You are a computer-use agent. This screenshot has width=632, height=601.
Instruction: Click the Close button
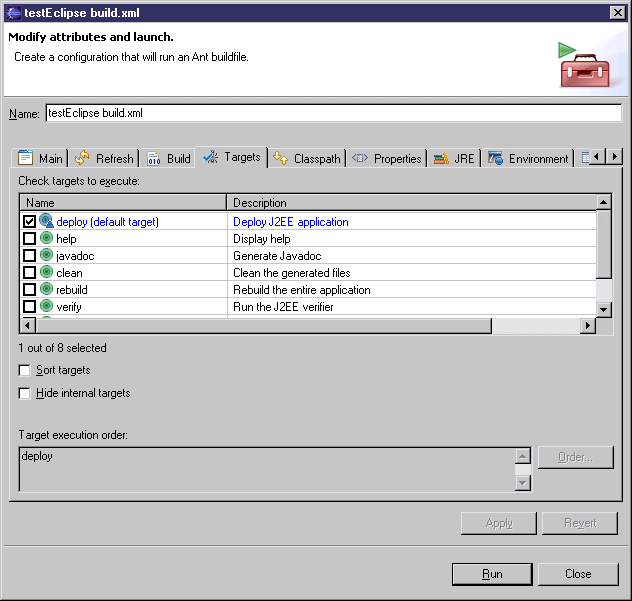point(578,574)
